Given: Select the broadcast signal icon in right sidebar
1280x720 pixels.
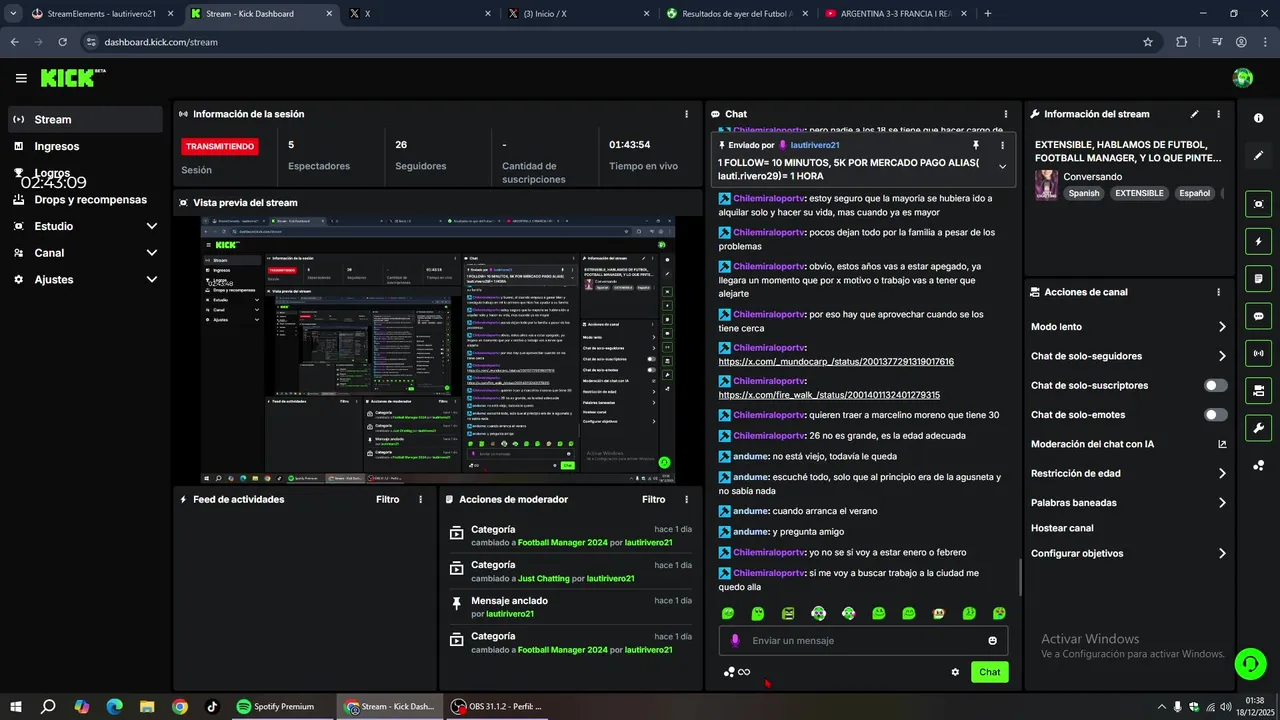Looking at the screenshot, I should point(1258,353).
